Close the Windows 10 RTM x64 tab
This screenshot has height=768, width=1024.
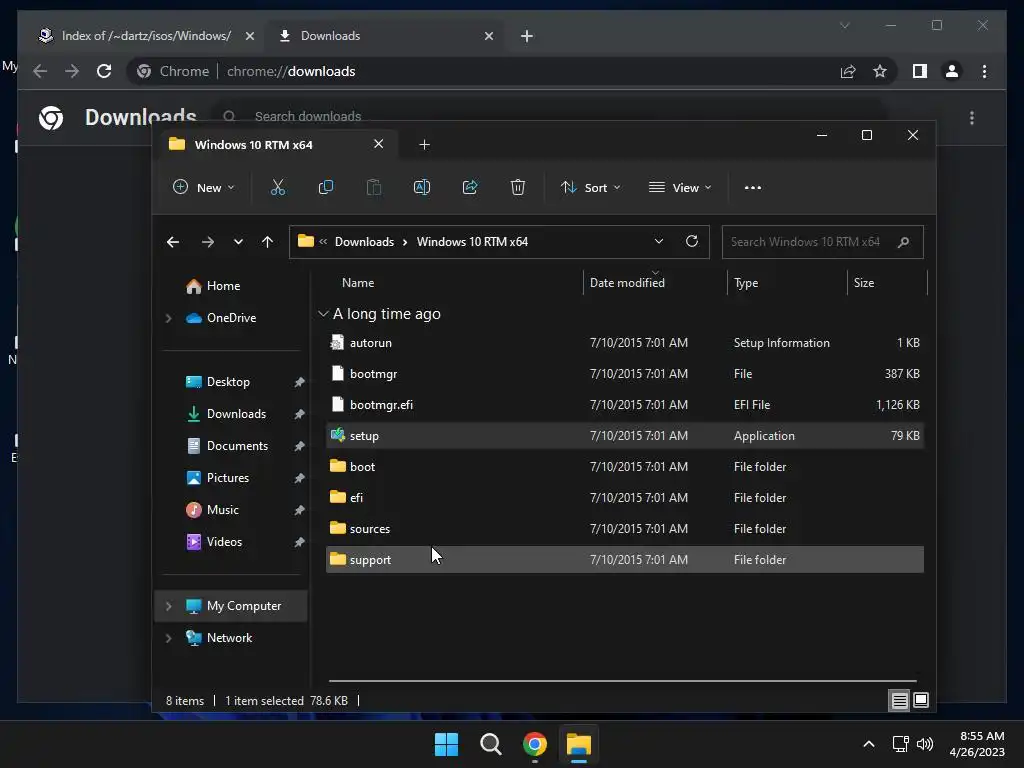tap(379, 144)
